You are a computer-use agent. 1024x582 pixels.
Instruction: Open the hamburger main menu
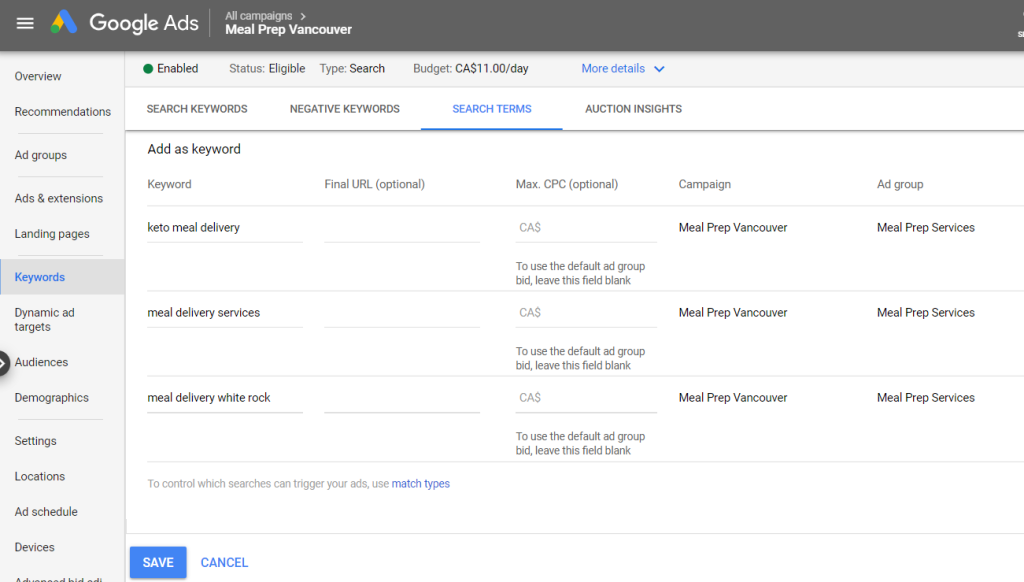25,23
